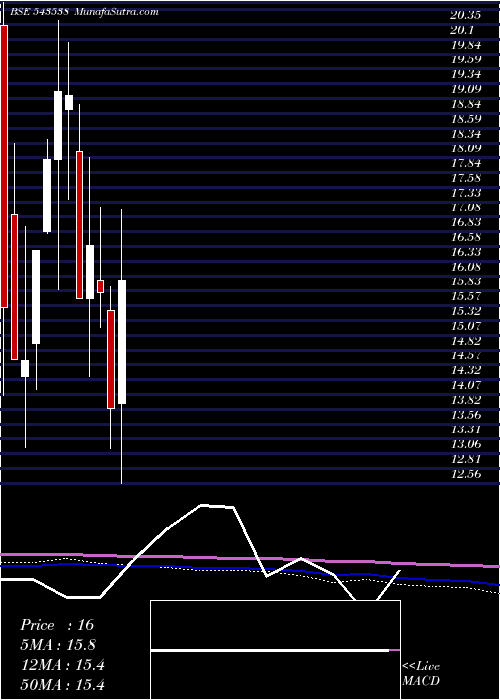Viewport: 500px width, 700px height.
Task: Click the 5MA : 15.8 readout
Action: click(x=58, y=644)
